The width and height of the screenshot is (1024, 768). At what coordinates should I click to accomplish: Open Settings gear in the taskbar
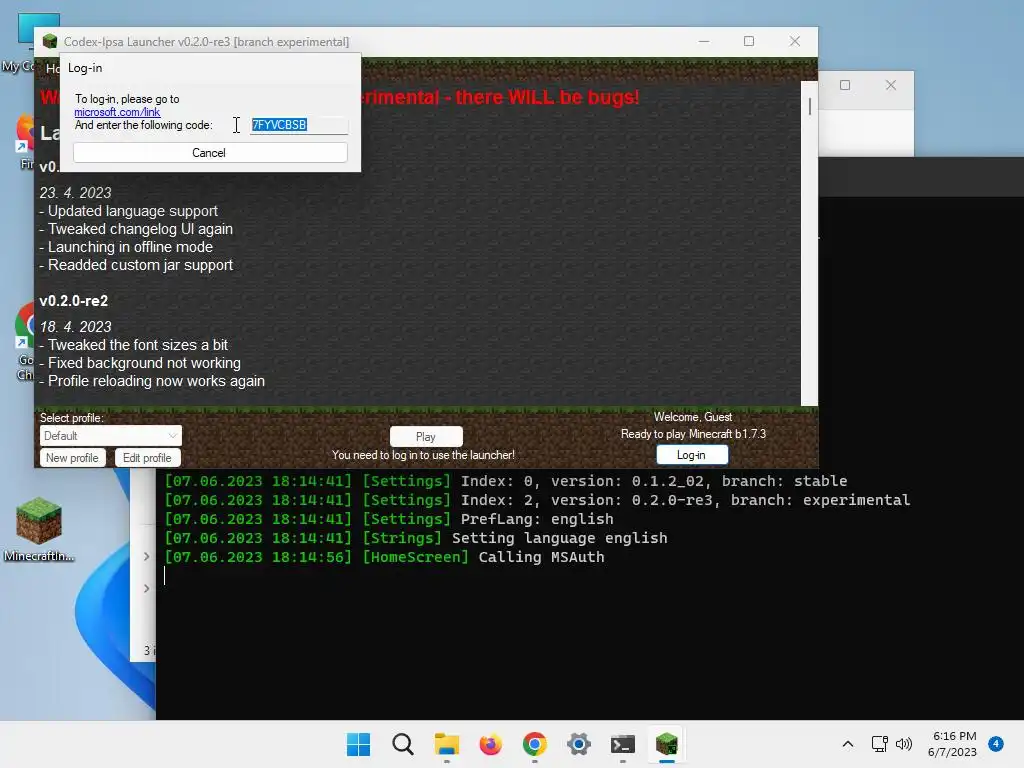coord(579,744)
